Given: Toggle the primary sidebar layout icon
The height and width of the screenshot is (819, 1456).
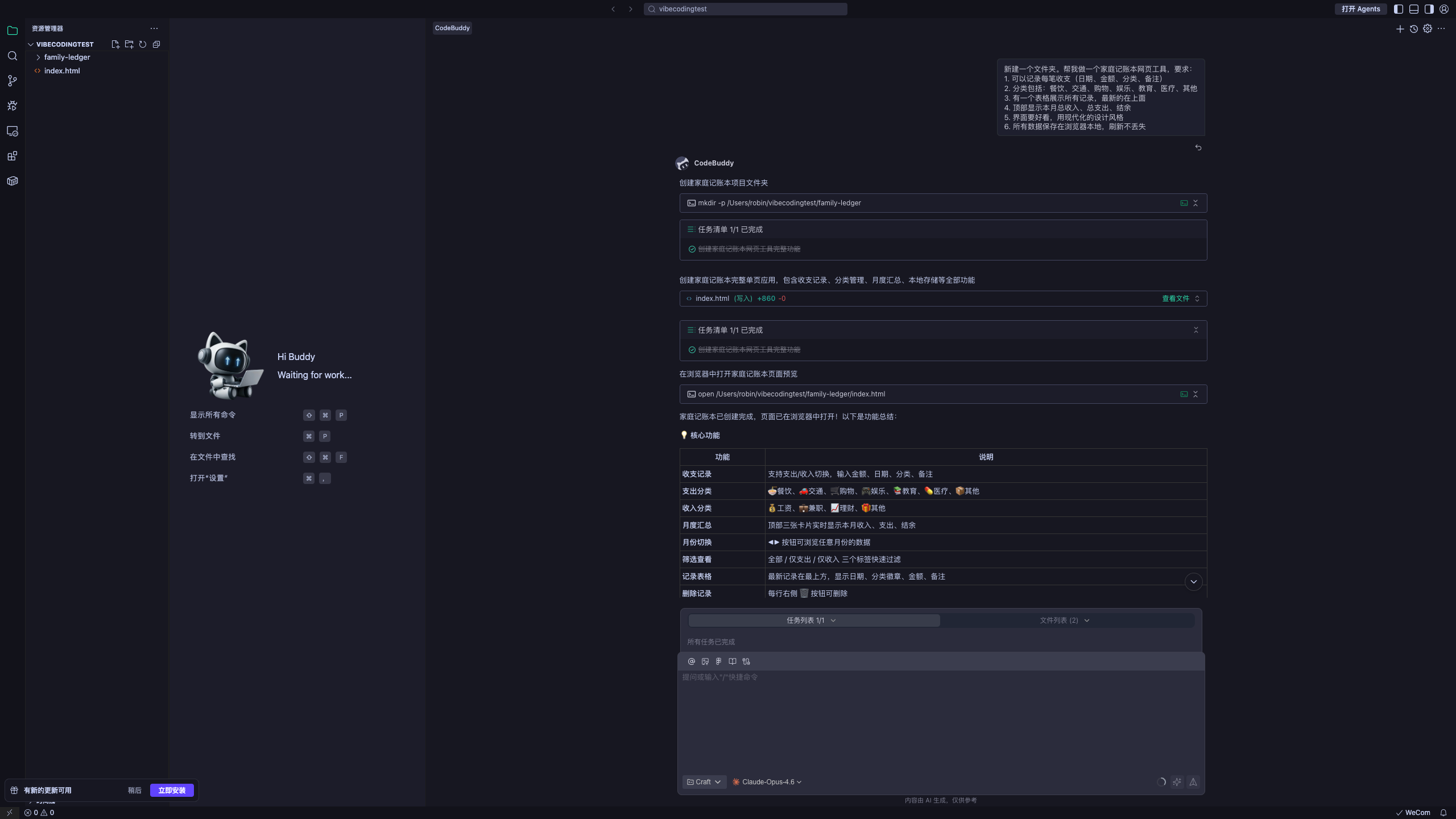Looking at the screenshot, I should pos(1399,9).
